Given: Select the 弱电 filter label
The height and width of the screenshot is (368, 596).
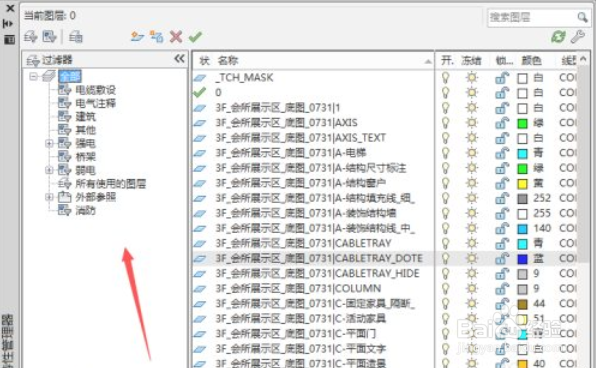Looking at the screenshot, I should (x=86, y=170).
